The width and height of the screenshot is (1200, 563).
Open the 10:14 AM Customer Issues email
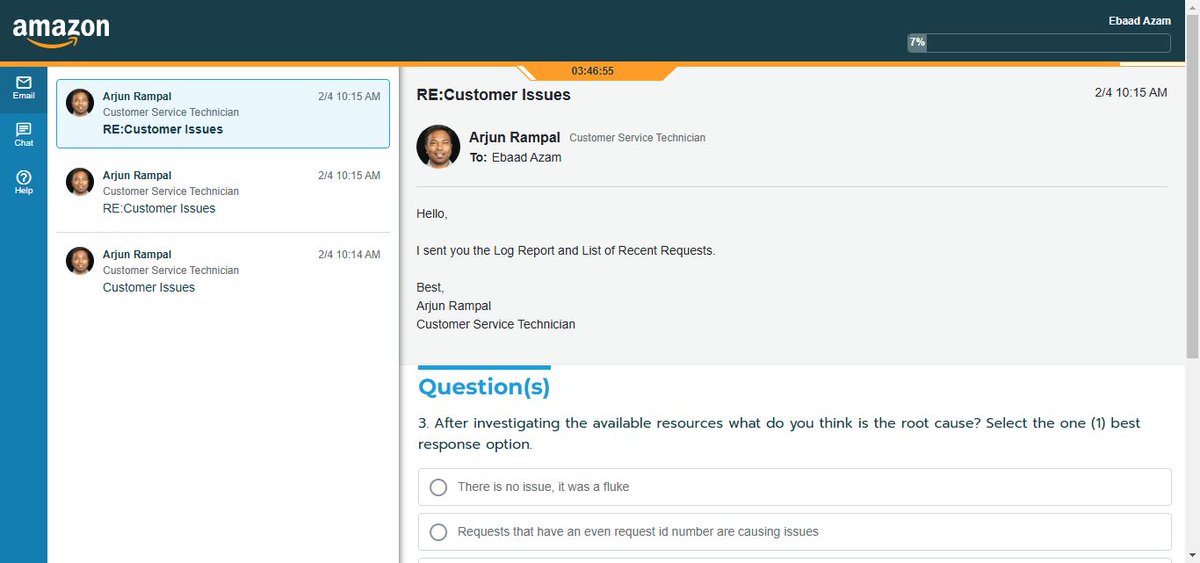tap(223, 271)
